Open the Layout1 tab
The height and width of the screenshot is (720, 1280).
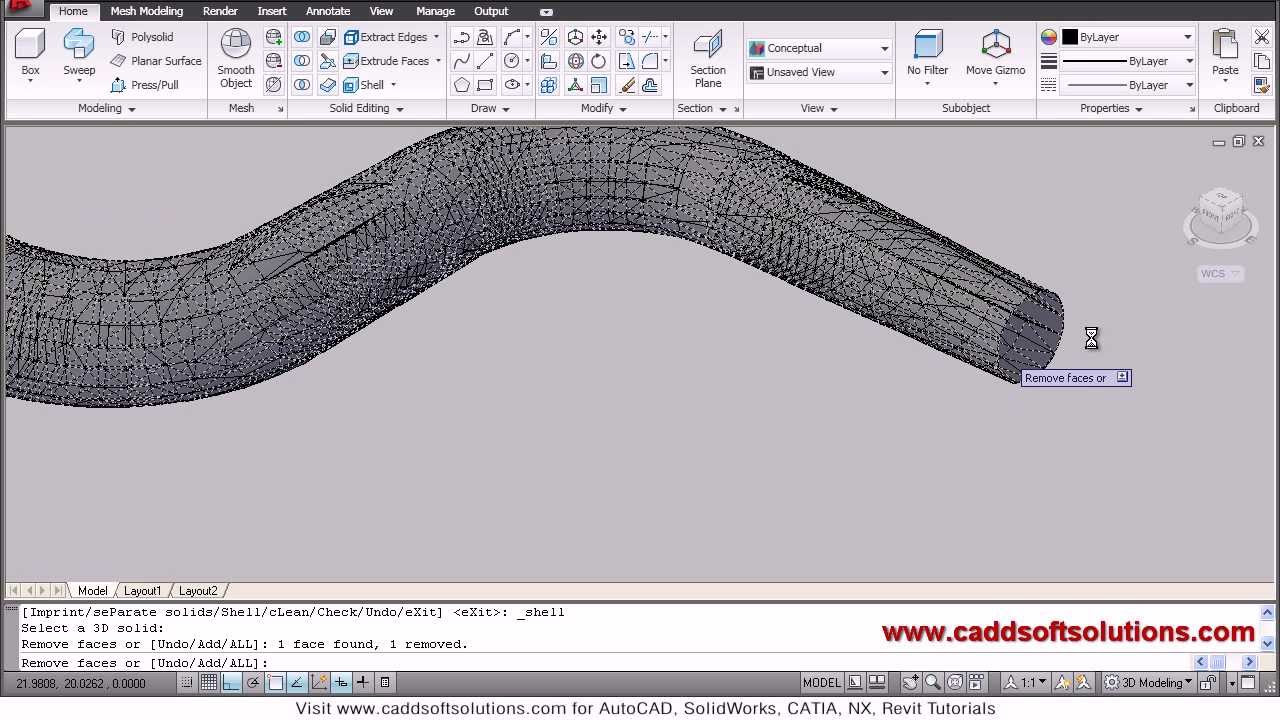point(142,591)
